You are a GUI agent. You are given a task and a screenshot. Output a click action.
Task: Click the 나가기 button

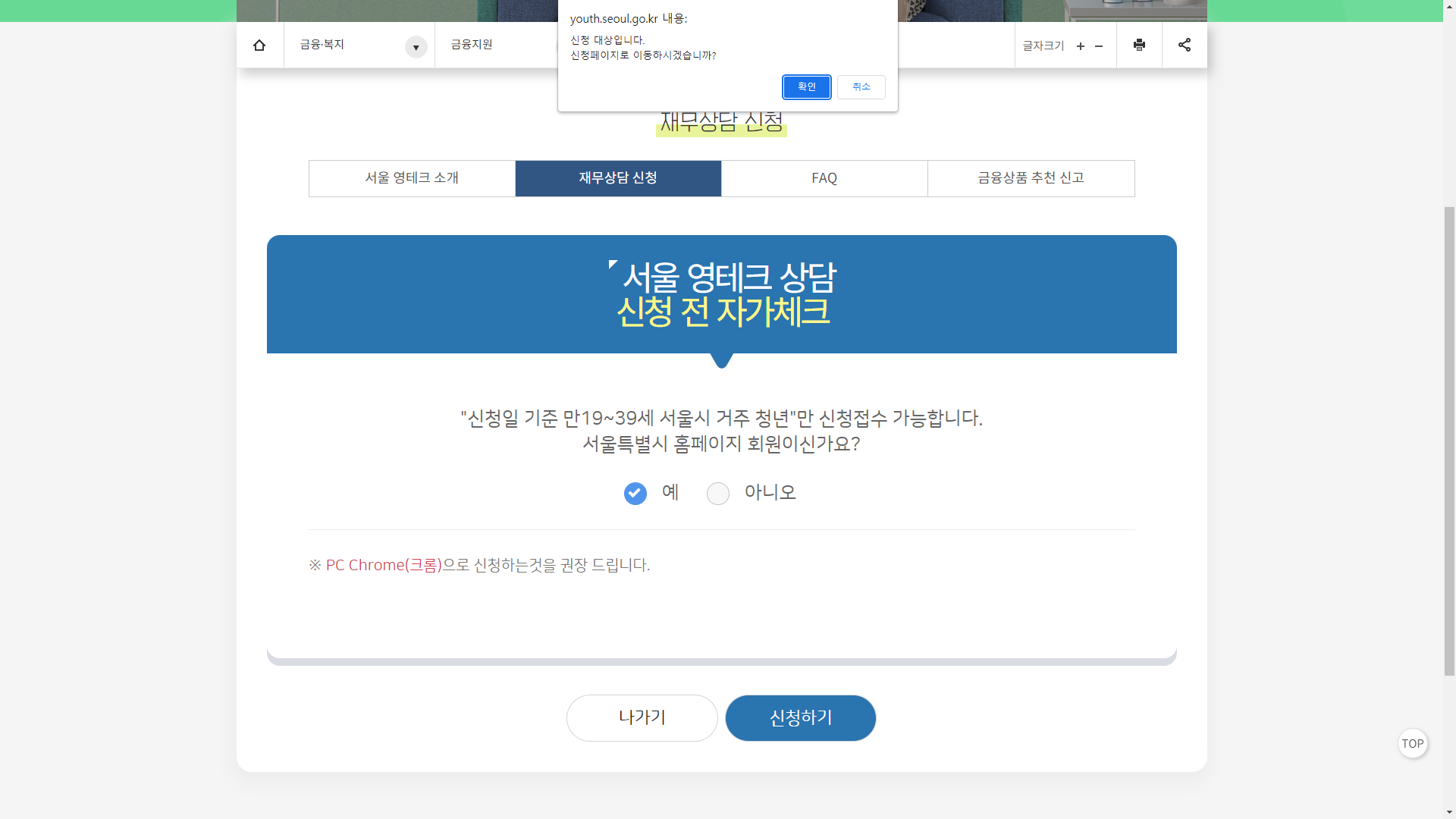642,717
